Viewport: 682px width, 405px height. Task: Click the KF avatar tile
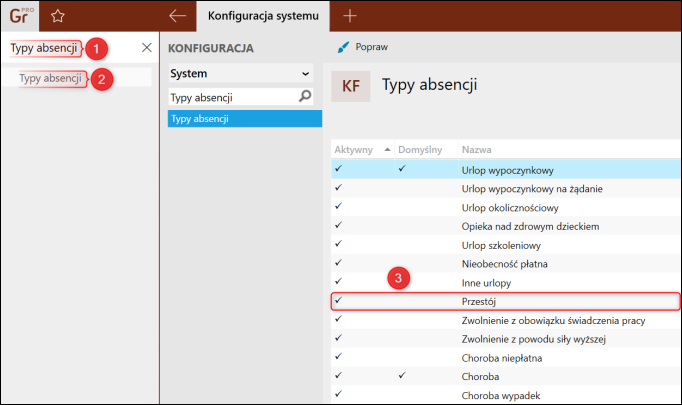tap(351, 86)
